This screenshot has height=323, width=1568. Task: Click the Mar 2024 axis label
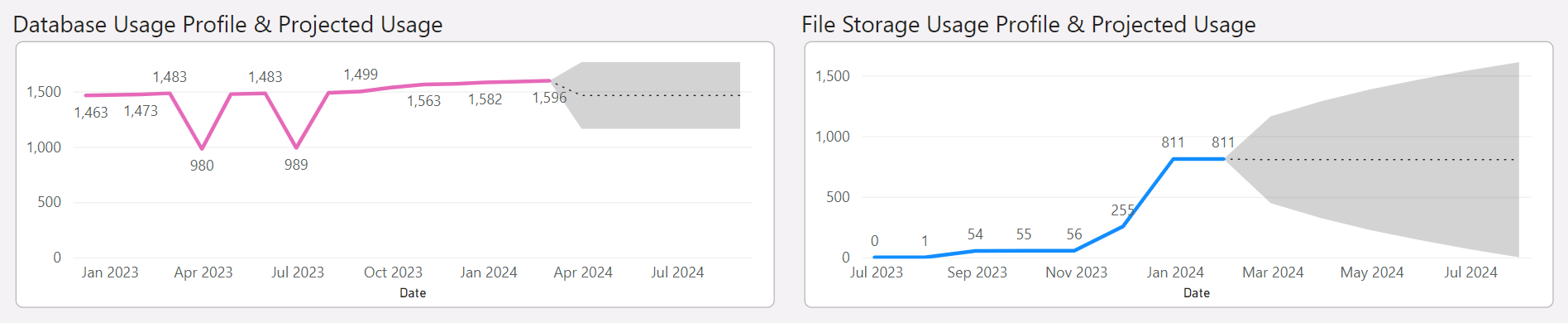(1273, 272)
